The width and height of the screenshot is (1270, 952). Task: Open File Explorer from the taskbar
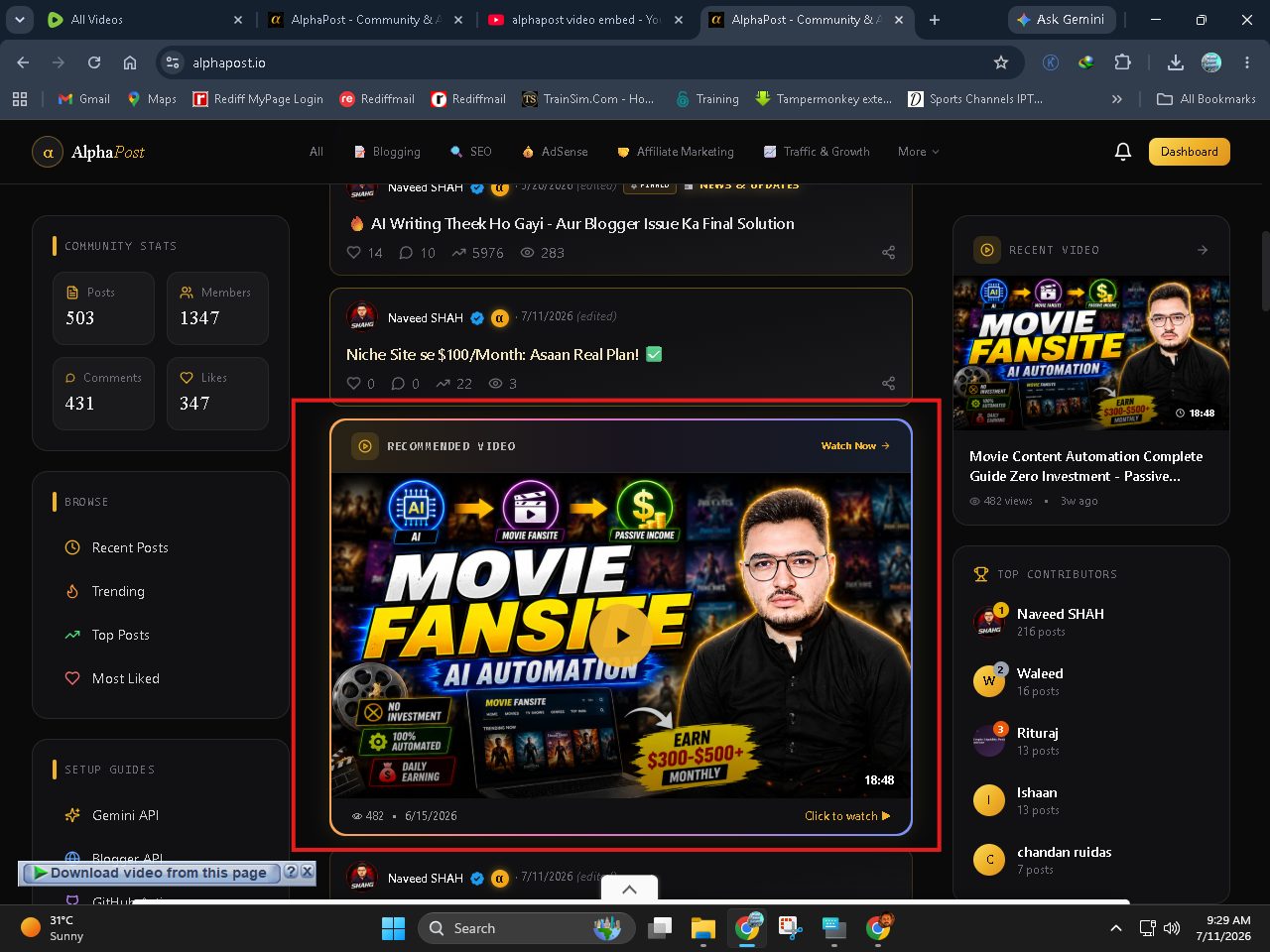click(x=703, y=928)
